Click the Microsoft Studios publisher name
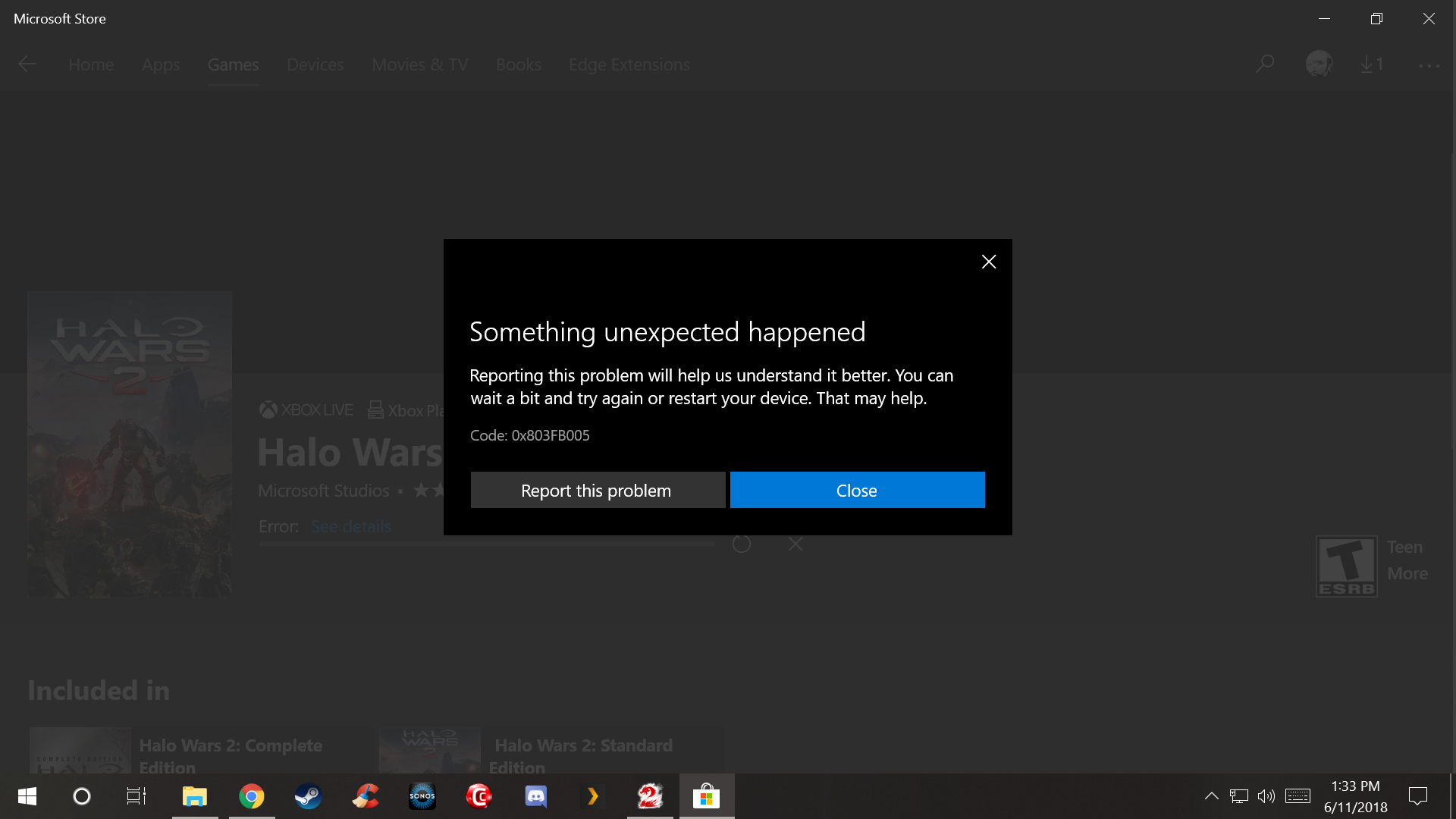The width and height of the screenshot is (1456, 819). (324, 491)
